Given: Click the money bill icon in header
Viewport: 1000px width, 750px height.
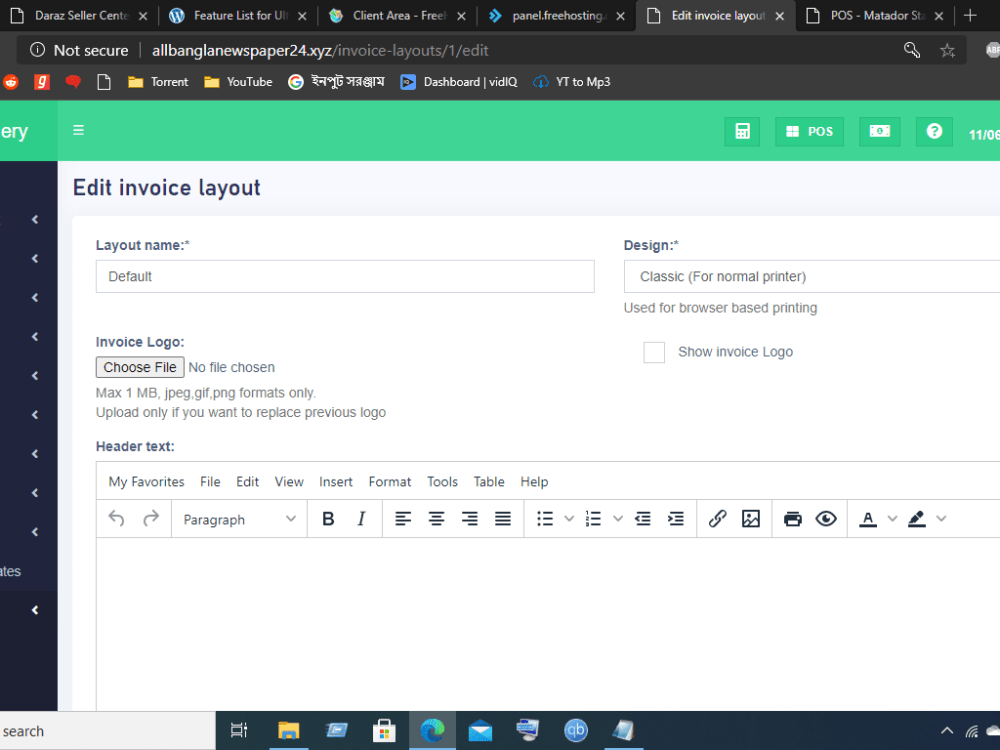Looking at the screenshot, I should (879, 131).
